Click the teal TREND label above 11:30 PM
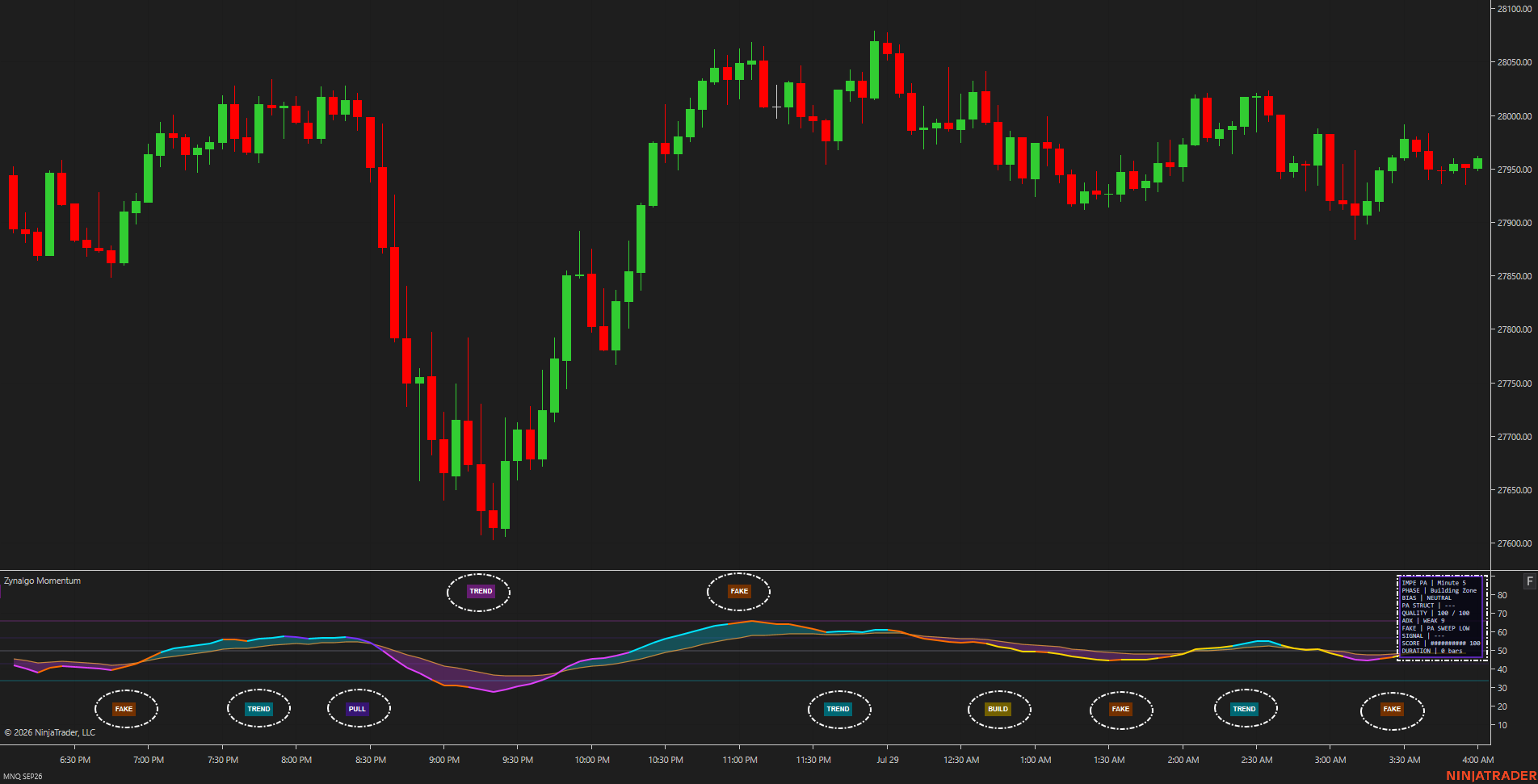1538x784 pixels. coord(838,709)
